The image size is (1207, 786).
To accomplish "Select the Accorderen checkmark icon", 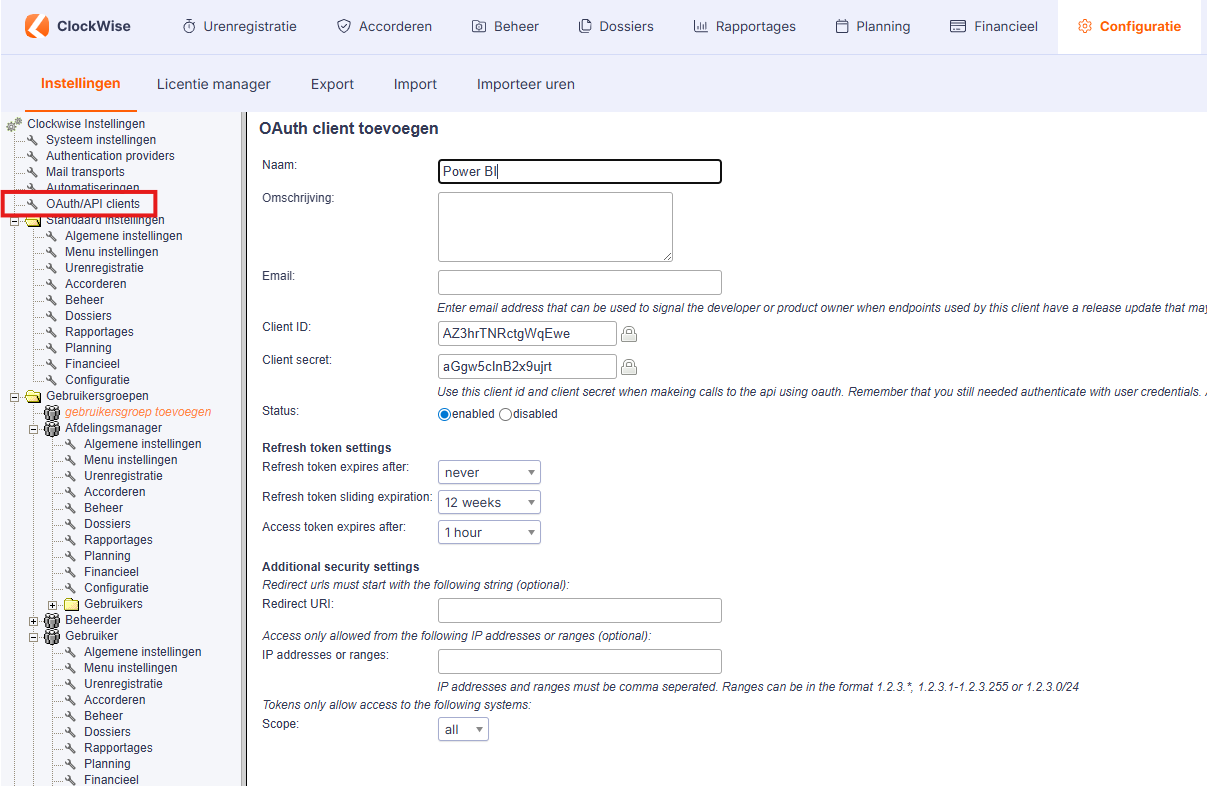I will click(x=342, y=26).
